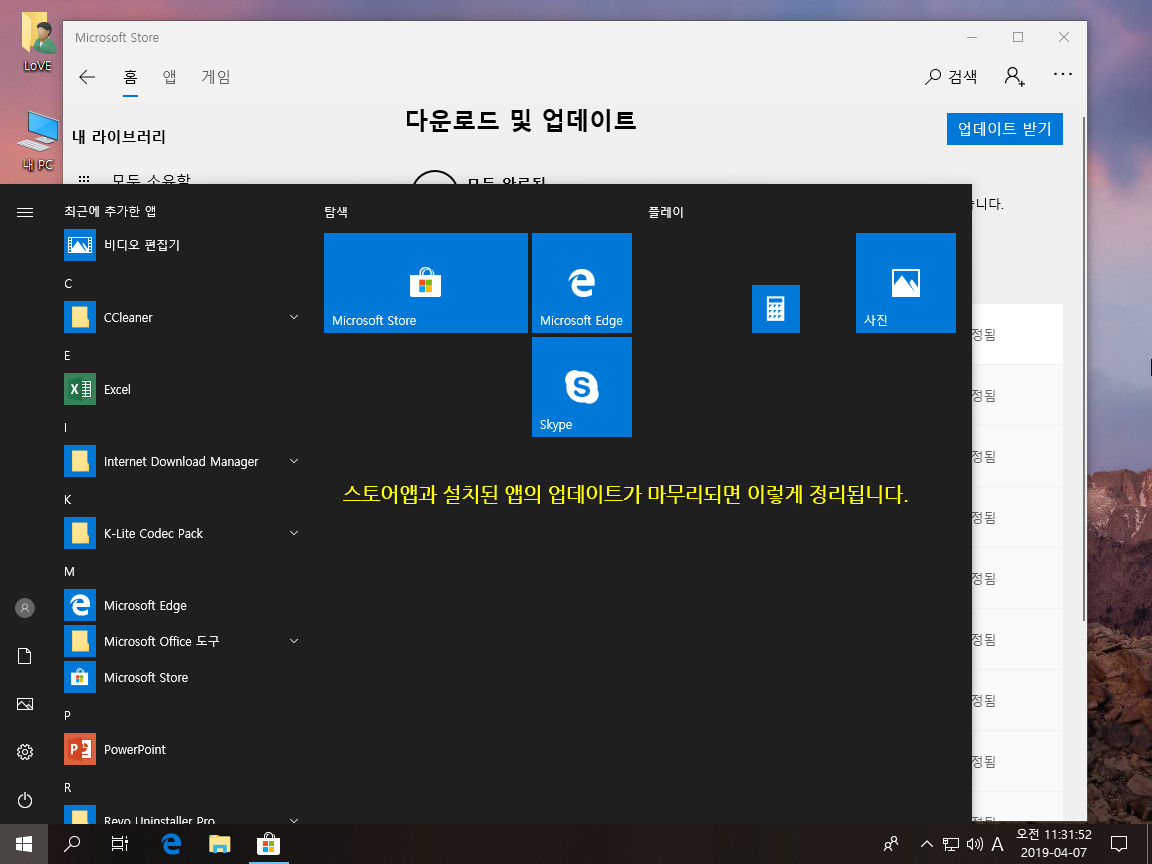Launch PowerPoint from the app list
Screen dimensions: 1152x864
182,749
